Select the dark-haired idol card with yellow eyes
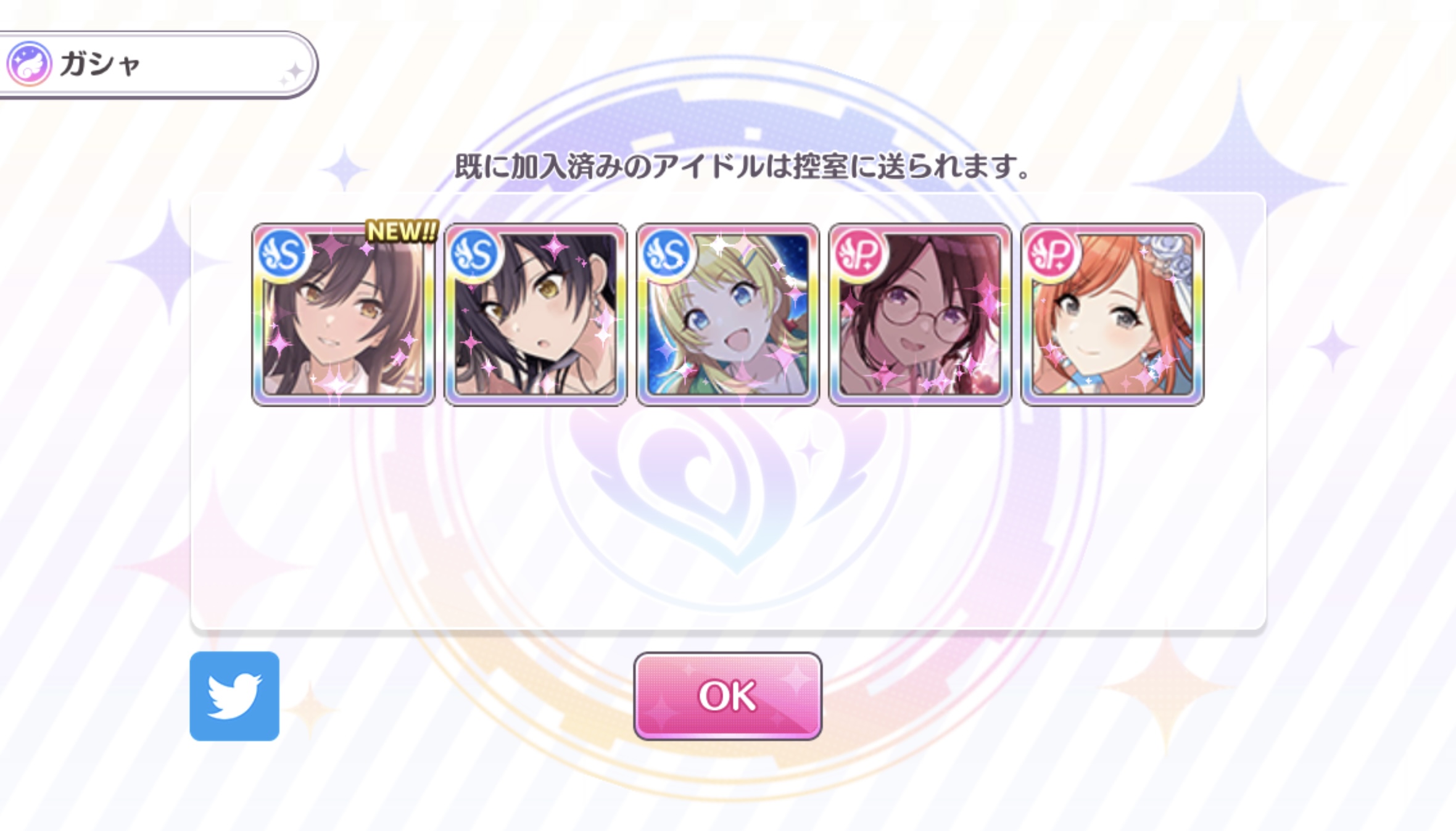1456x831 pixels. click(536, 315)
